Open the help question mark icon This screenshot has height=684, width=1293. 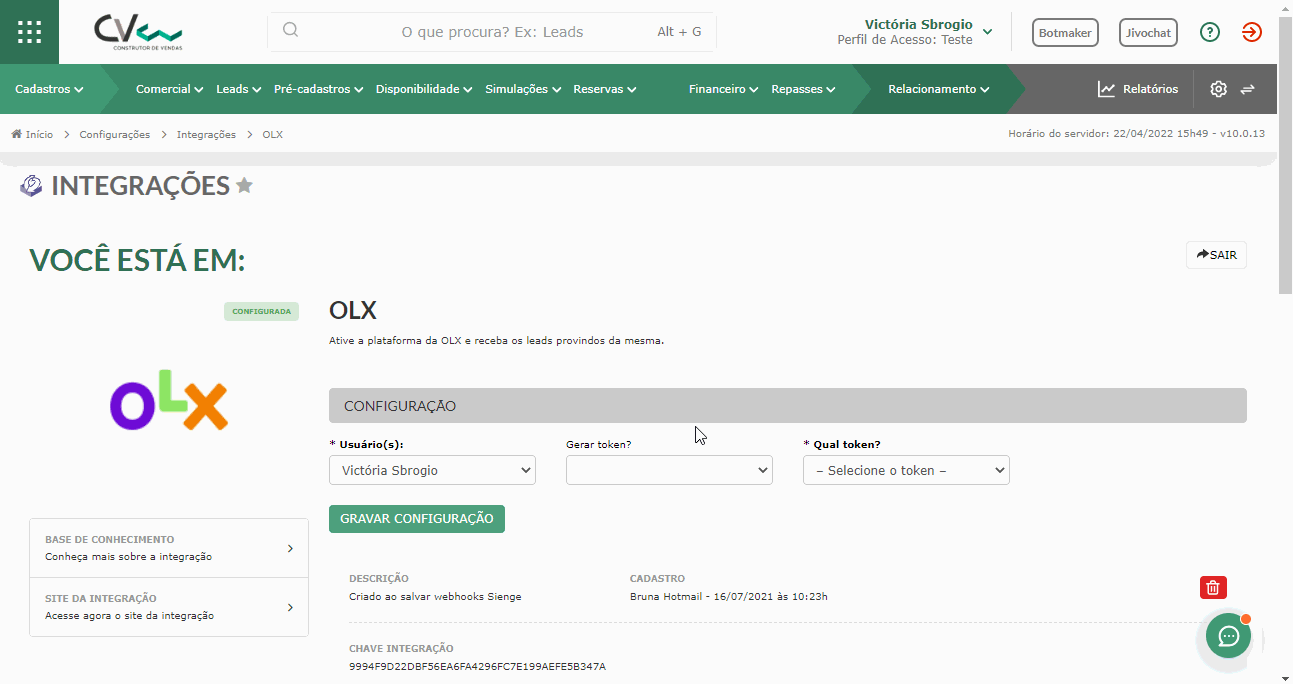[x=1210, y=32]
